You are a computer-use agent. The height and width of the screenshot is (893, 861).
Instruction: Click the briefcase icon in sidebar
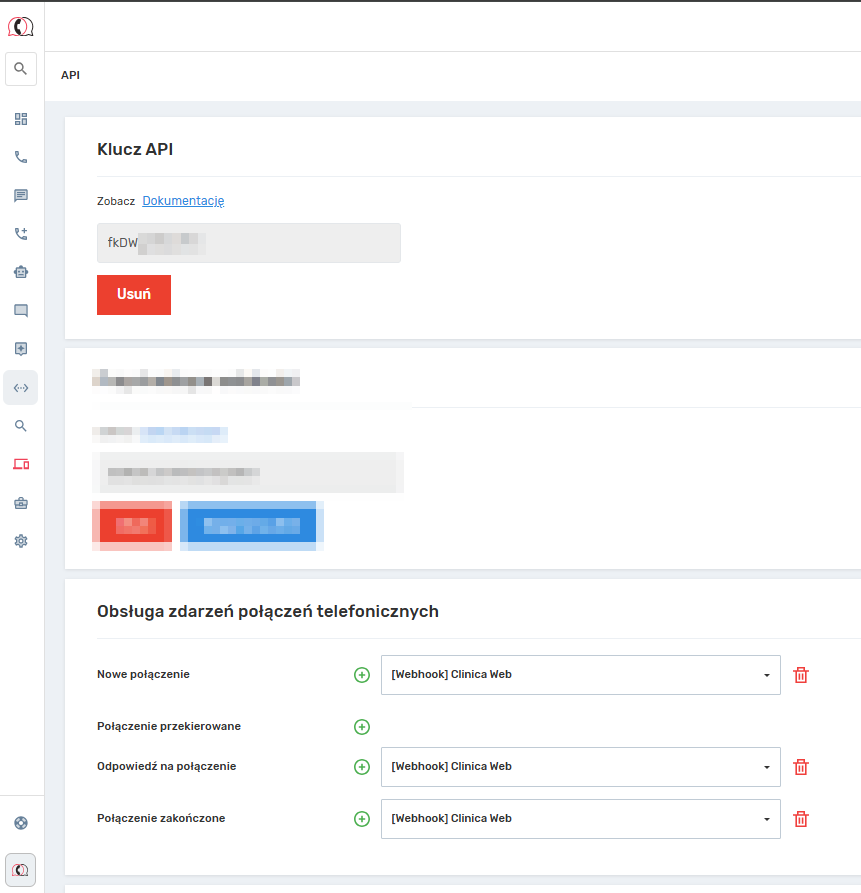pos(21,503)
